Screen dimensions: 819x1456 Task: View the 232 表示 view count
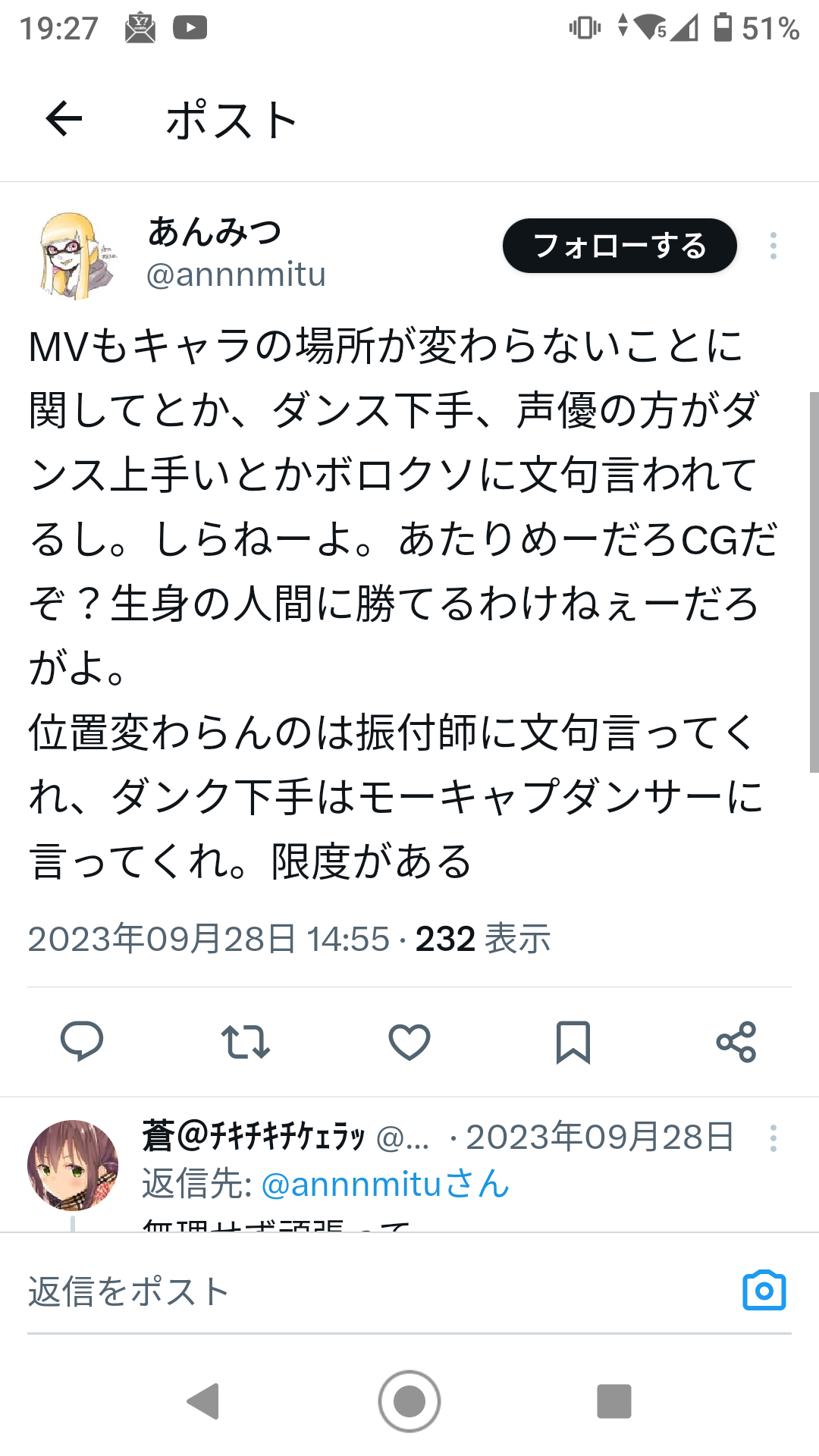point(483,939)
